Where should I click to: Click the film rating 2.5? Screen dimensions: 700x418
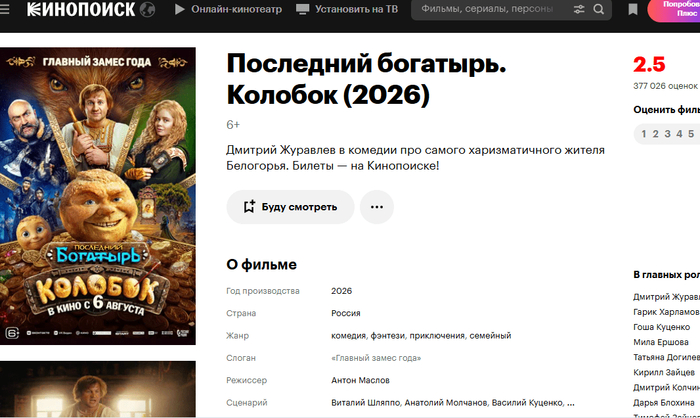tap(649, 65)
